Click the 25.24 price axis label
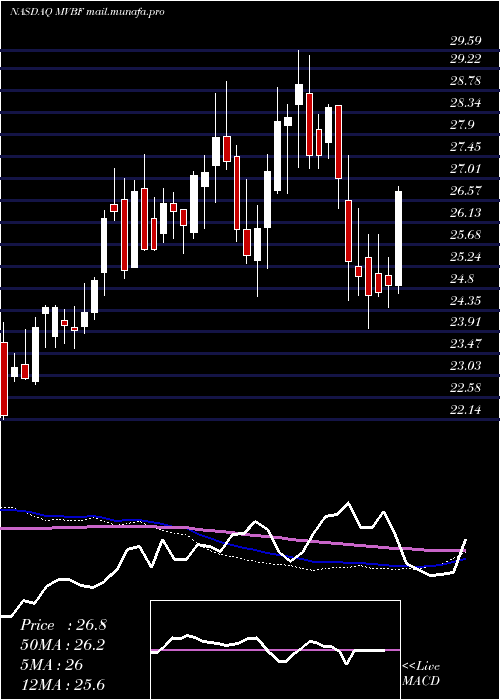Screen dimensions: 500x700 pos(466,256)
